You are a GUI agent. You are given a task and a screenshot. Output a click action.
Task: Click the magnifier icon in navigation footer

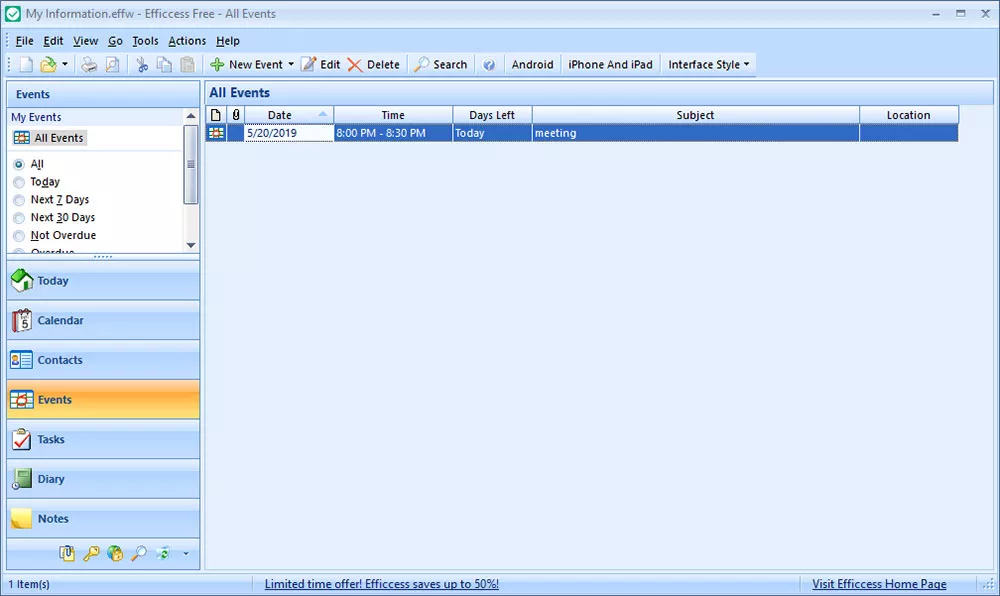coord(138,553)
